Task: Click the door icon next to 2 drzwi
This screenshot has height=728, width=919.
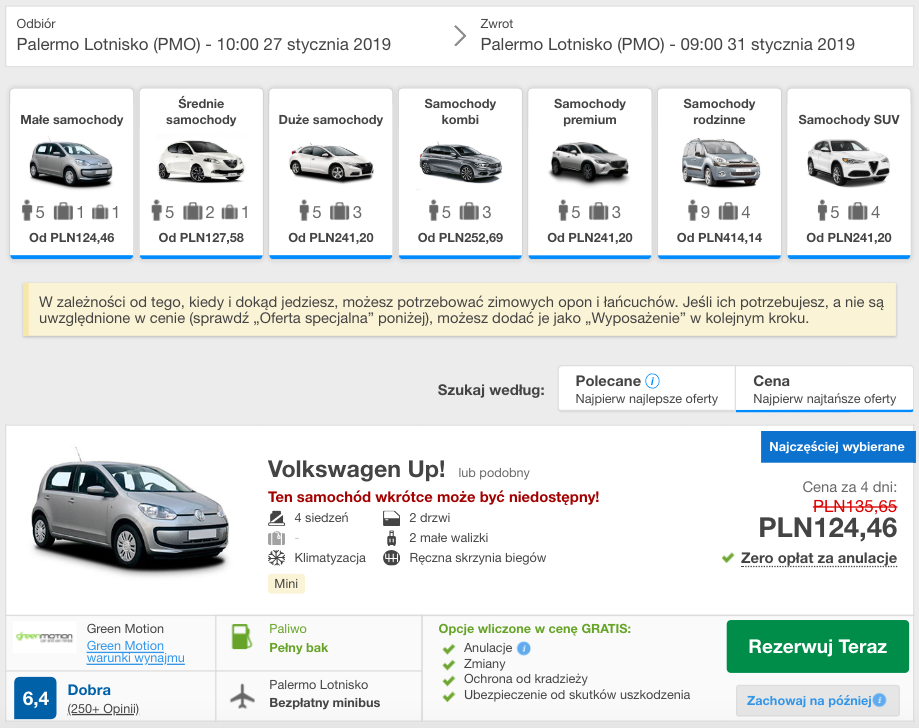Action: (389, 517)
